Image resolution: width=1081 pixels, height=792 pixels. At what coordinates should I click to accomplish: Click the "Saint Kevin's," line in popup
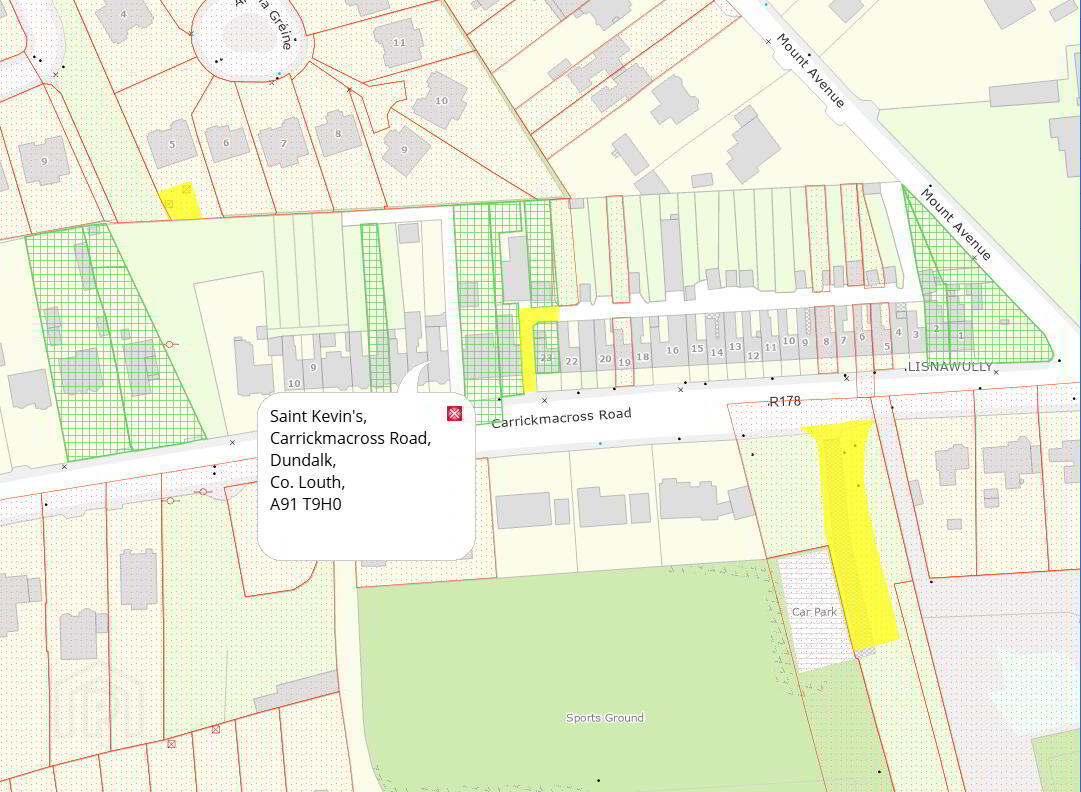[318, 416]
